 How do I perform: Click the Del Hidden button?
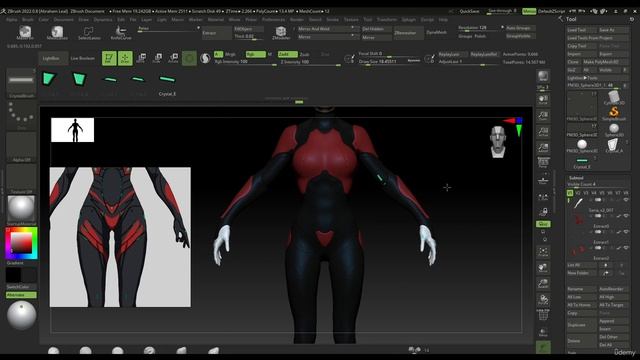coord(376,29)
